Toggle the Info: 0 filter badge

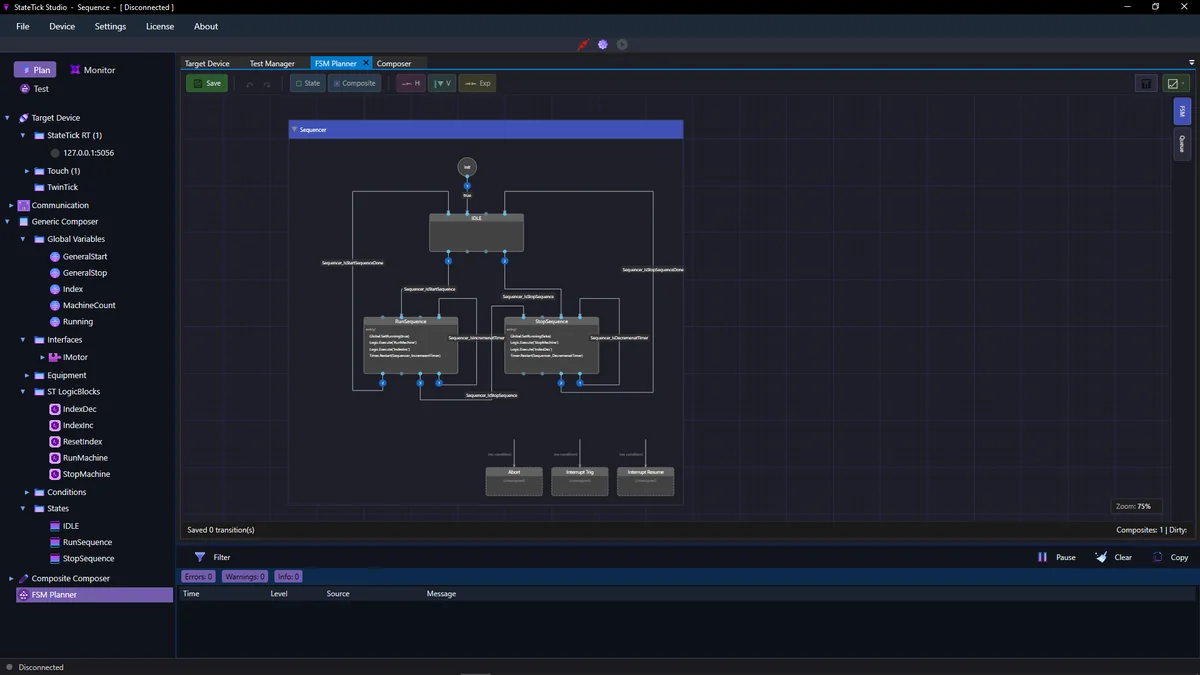click(287, 577)
